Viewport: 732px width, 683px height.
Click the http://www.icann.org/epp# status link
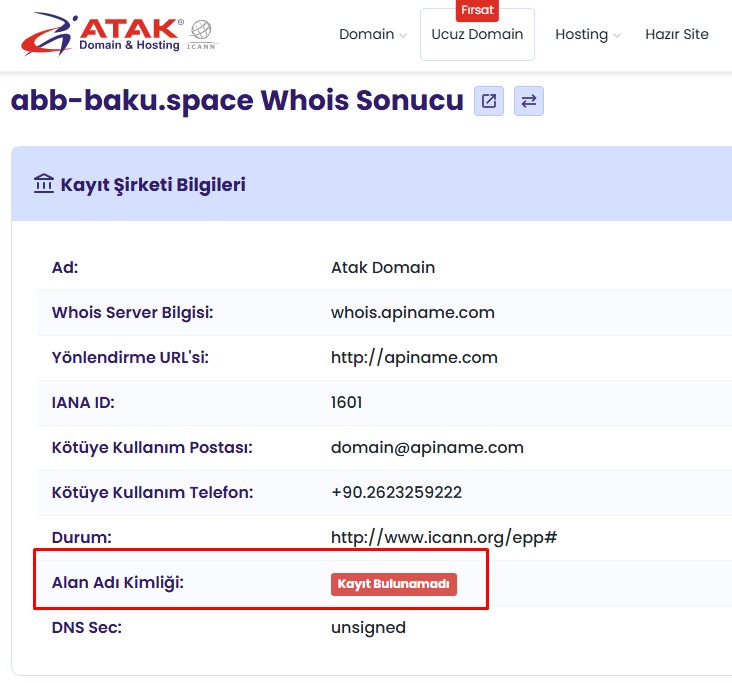tap(443, 537)
